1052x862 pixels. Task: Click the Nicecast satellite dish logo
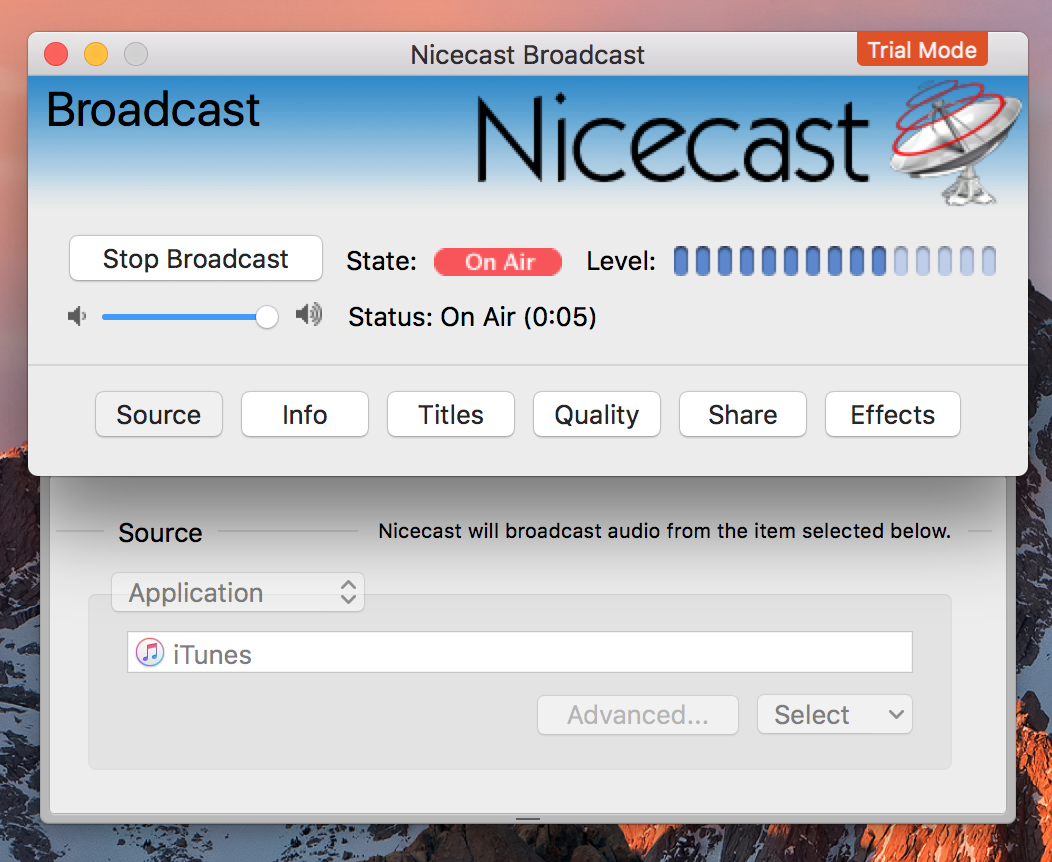pyautogui.click(x=955, y=142)
